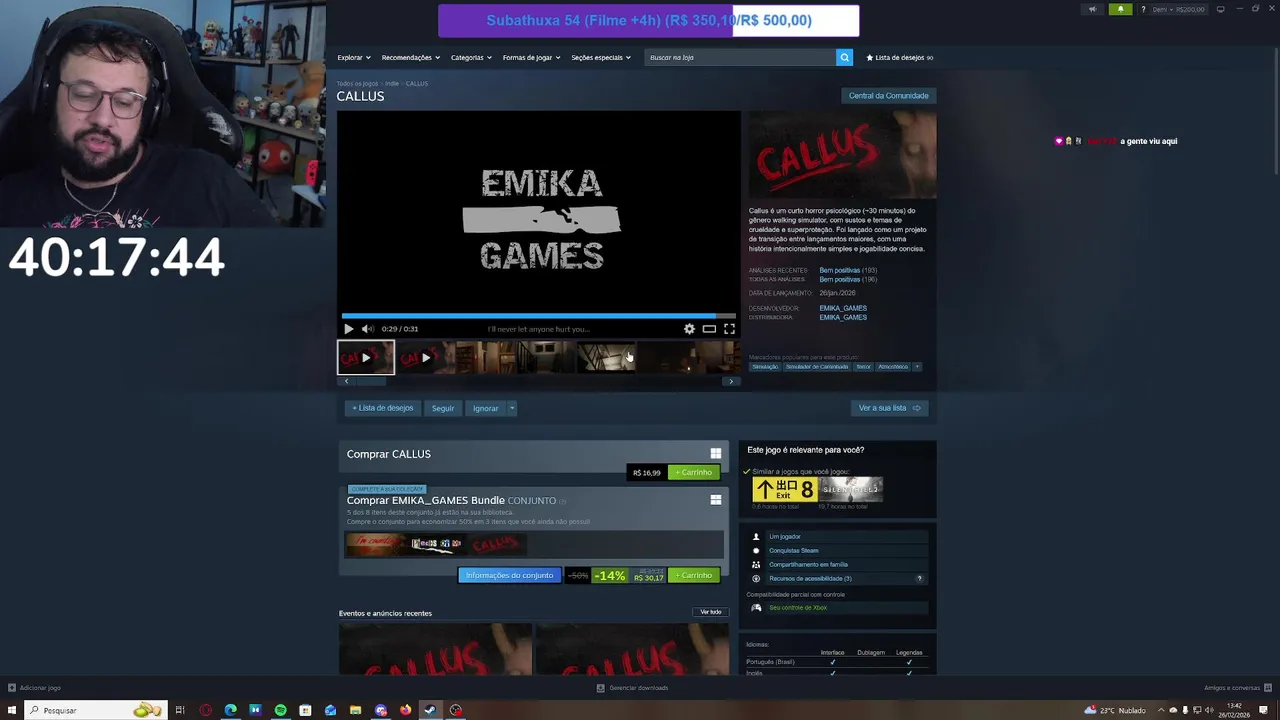Toggle theater mode on the video player
Screen dimensions: 1280x720
pos(709,329)
